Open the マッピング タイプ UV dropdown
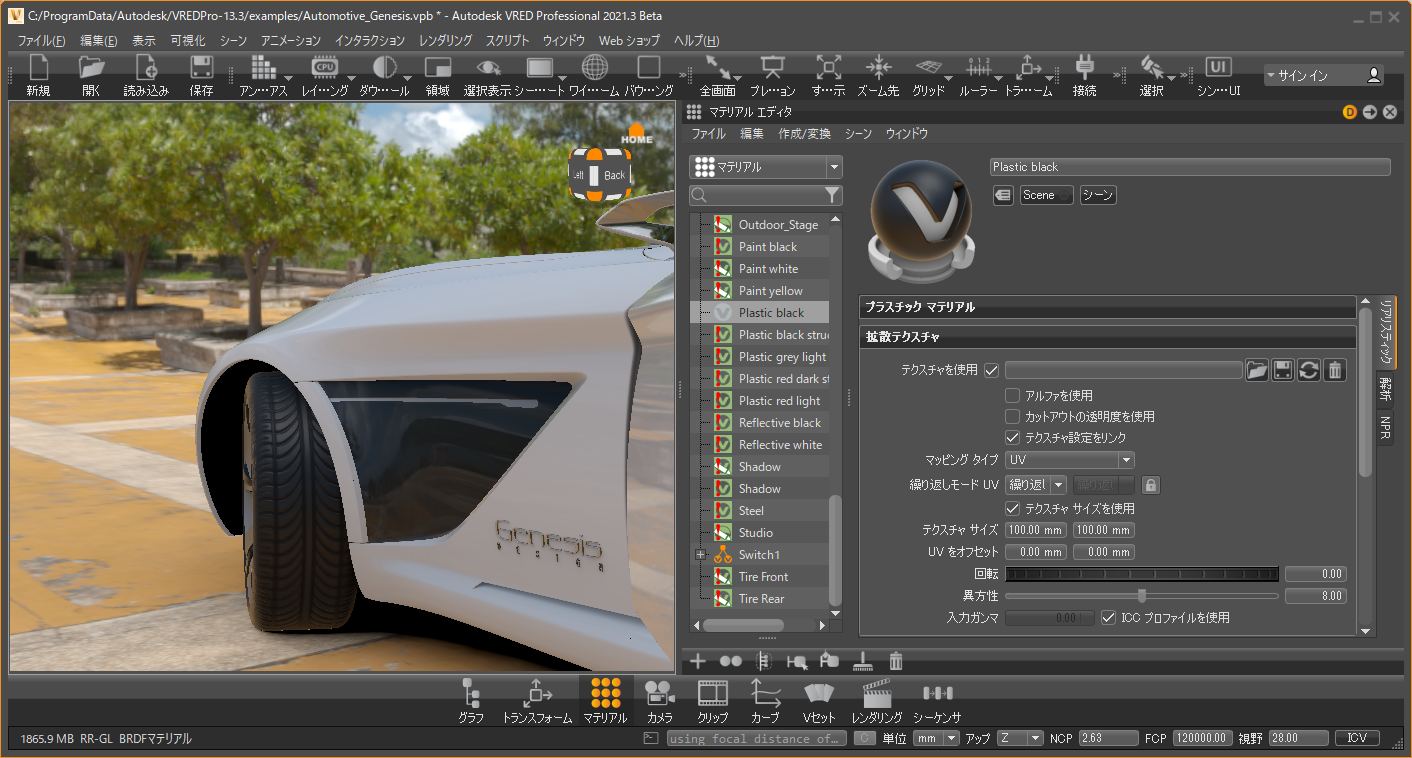 [1069, 460]
